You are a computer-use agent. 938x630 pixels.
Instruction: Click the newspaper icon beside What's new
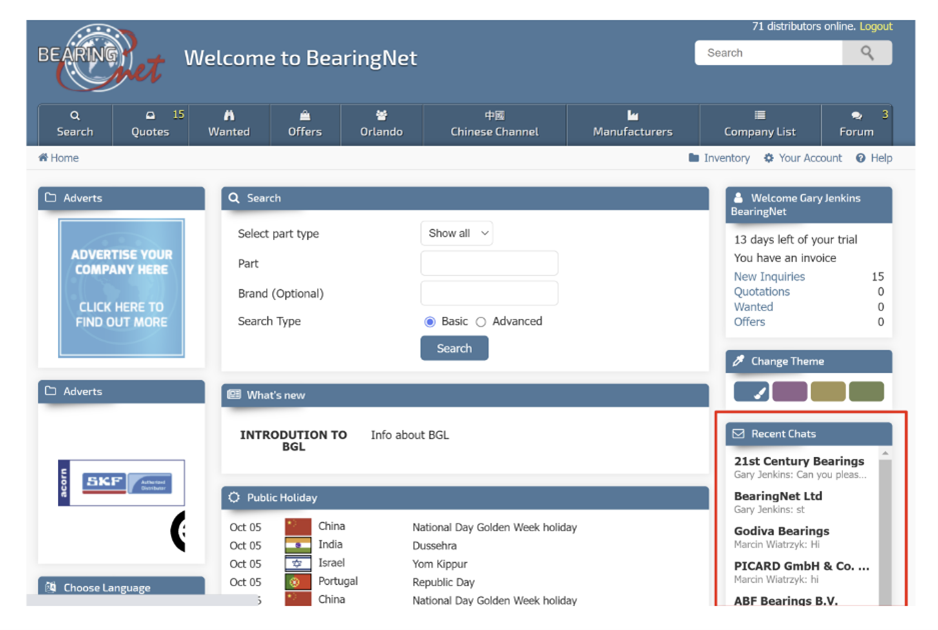[234, 395]
